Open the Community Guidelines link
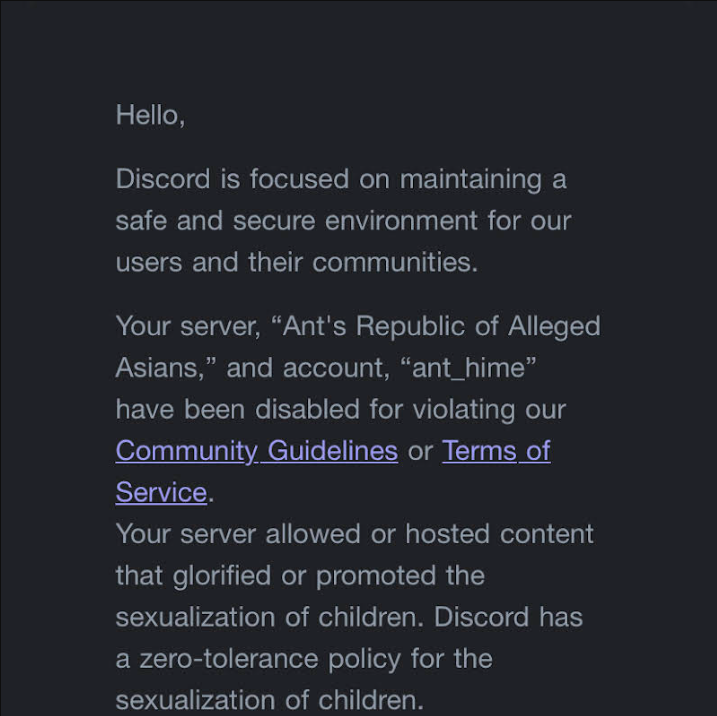Screen dimensions: 717x716 (257, 451)
